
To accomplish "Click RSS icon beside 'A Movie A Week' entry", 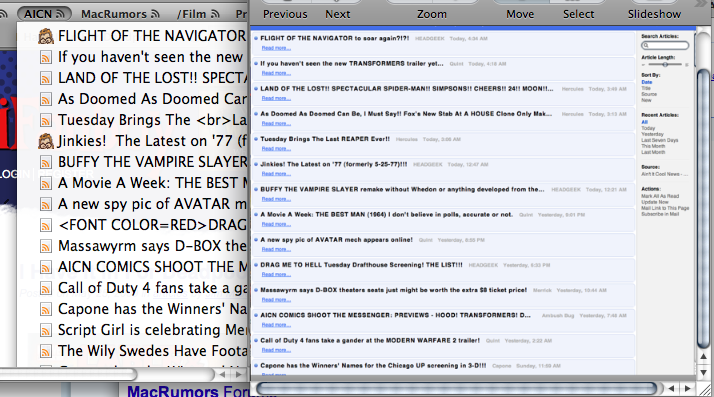I will click(x=46, y=183).
